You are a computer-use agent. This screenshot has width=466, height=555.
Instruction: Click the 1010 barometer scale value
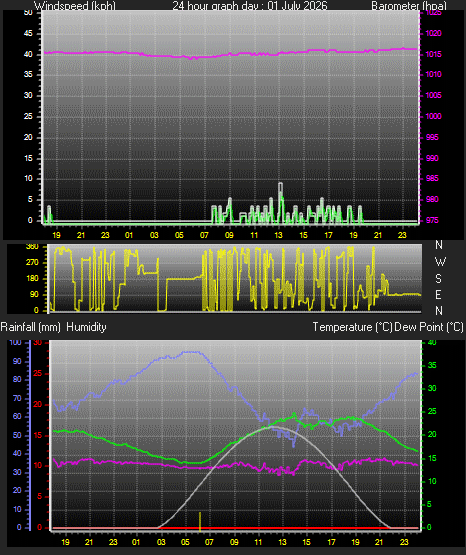pos(433,74)
